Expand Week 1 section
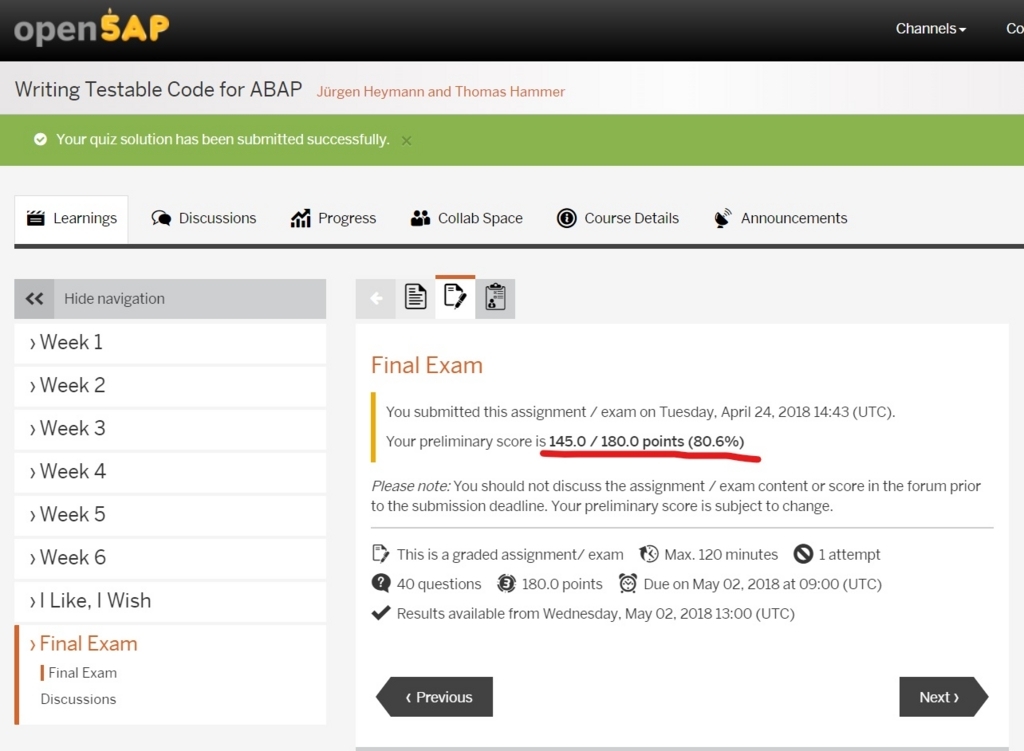This screenshot has height=751, width=1024. [170, 343]
